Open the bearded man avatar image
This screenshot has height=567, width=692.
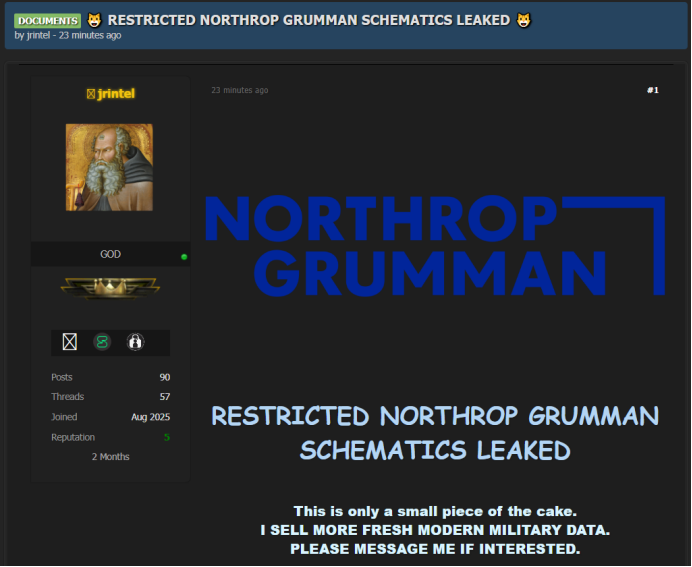(x=109, y=167)
